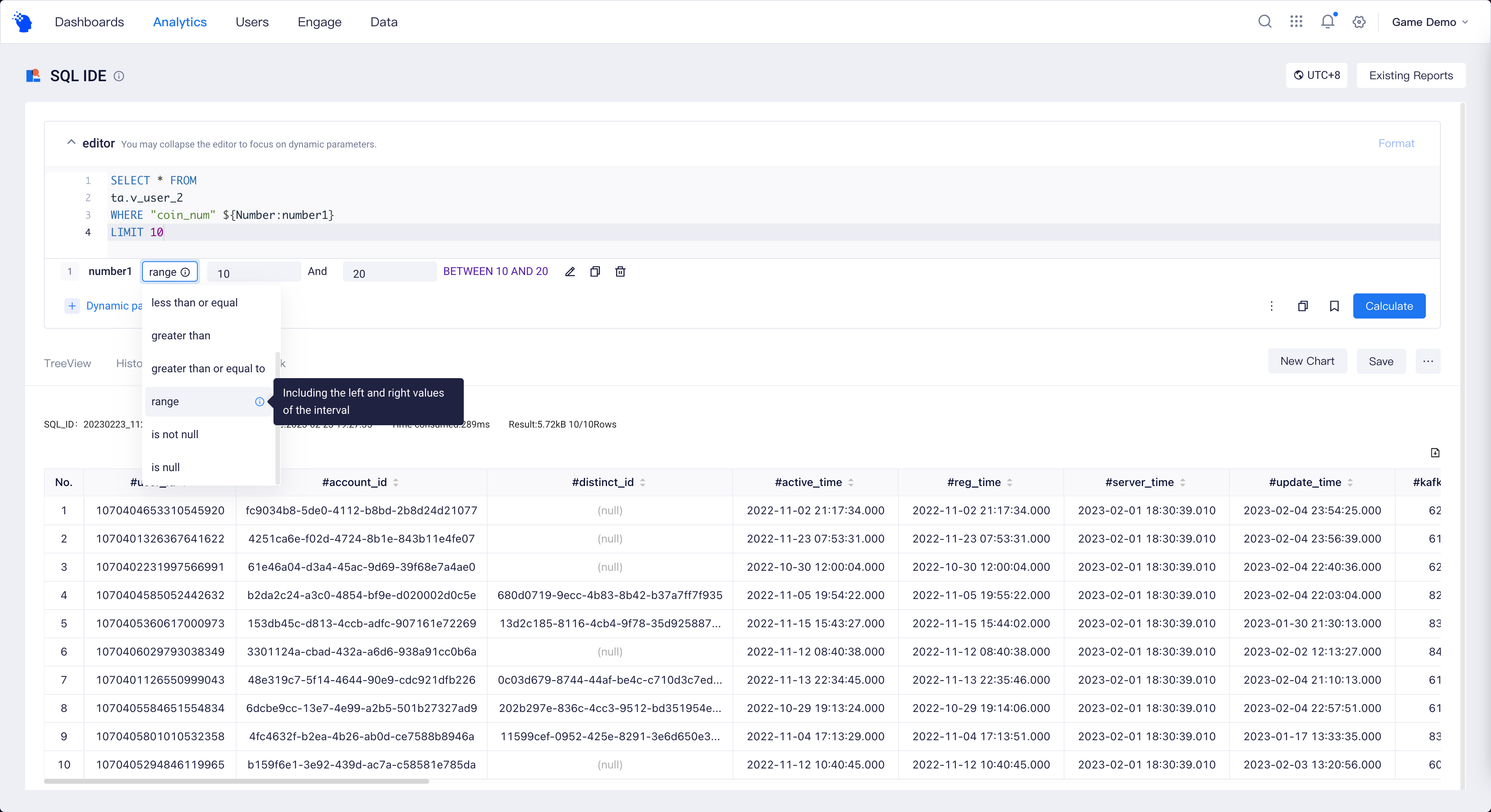Click the horizontal scrollbar under results table
The image size is (1491, 812).
[x=237, y=781]
